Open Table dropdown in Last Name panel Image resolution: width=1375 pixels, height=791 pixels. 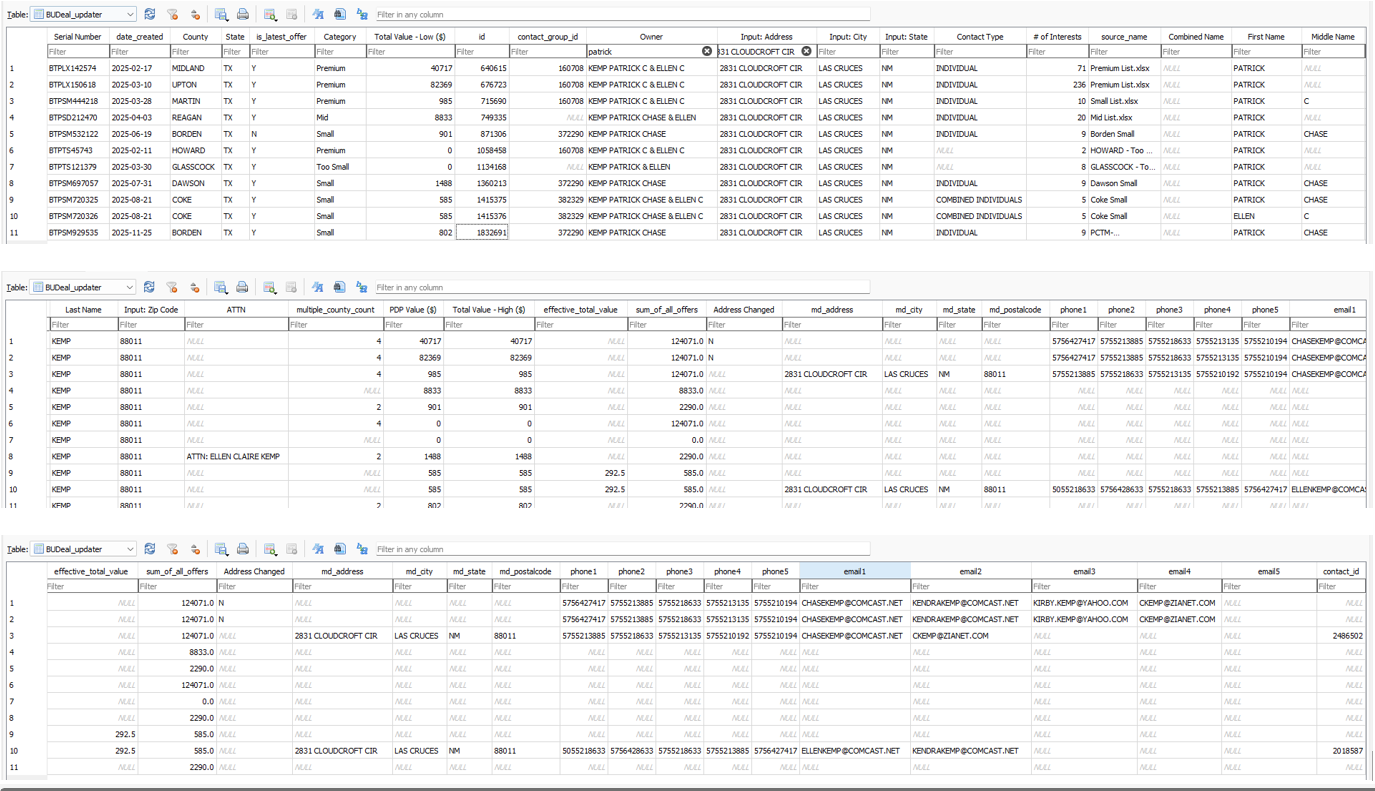tap(84, 287)
